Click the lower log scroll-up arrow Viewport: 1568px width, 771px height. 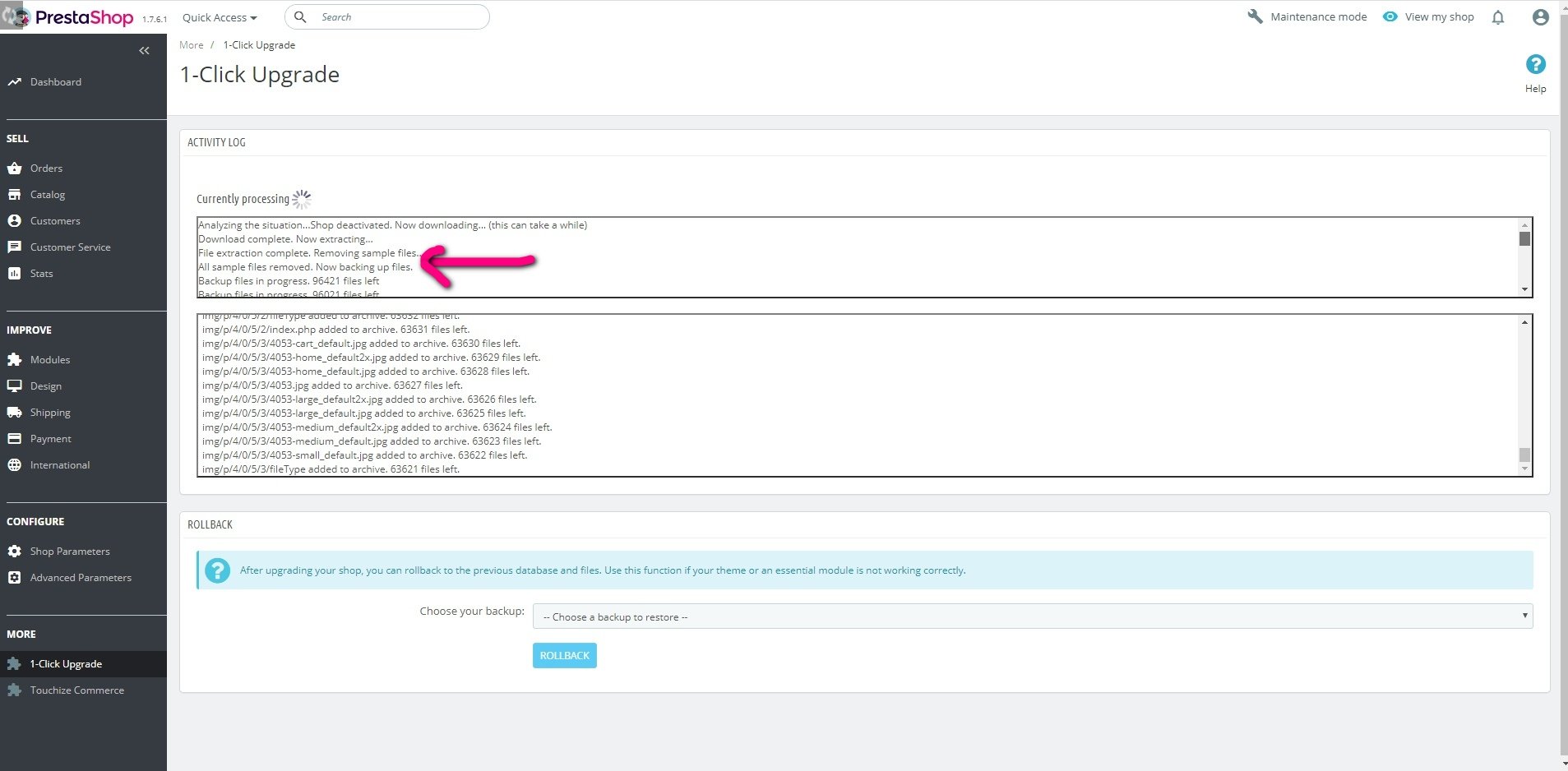click(1524, 322)
